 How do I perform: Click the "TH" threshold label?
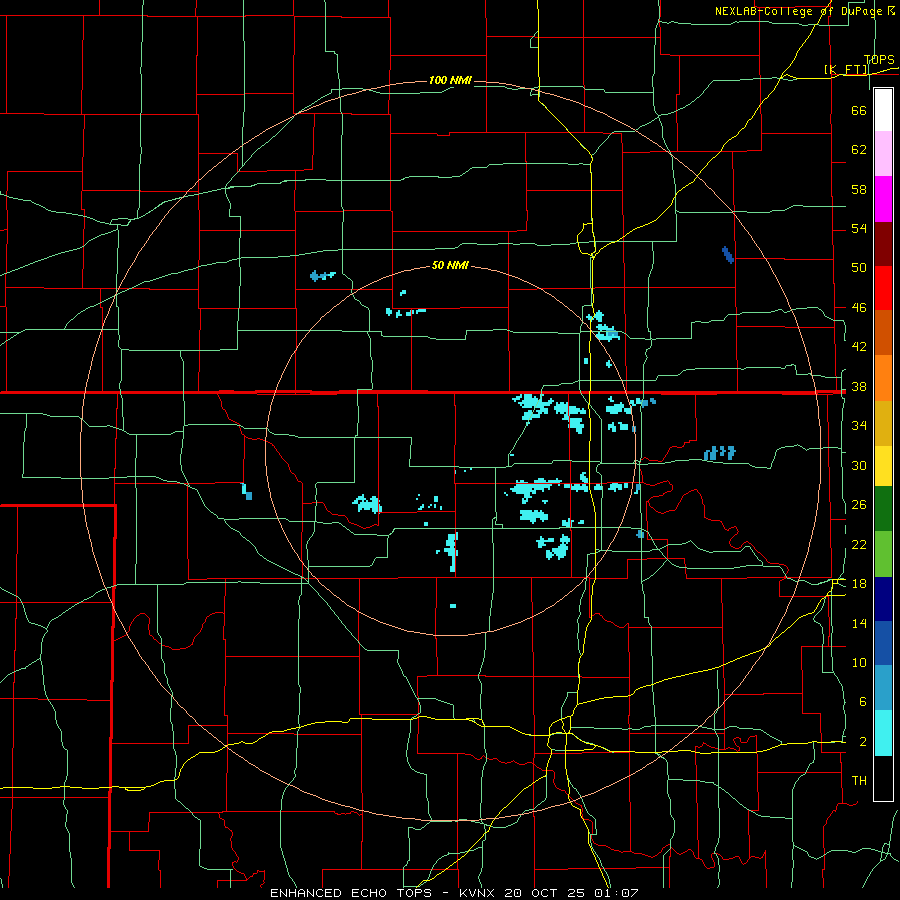click(859, 781)
